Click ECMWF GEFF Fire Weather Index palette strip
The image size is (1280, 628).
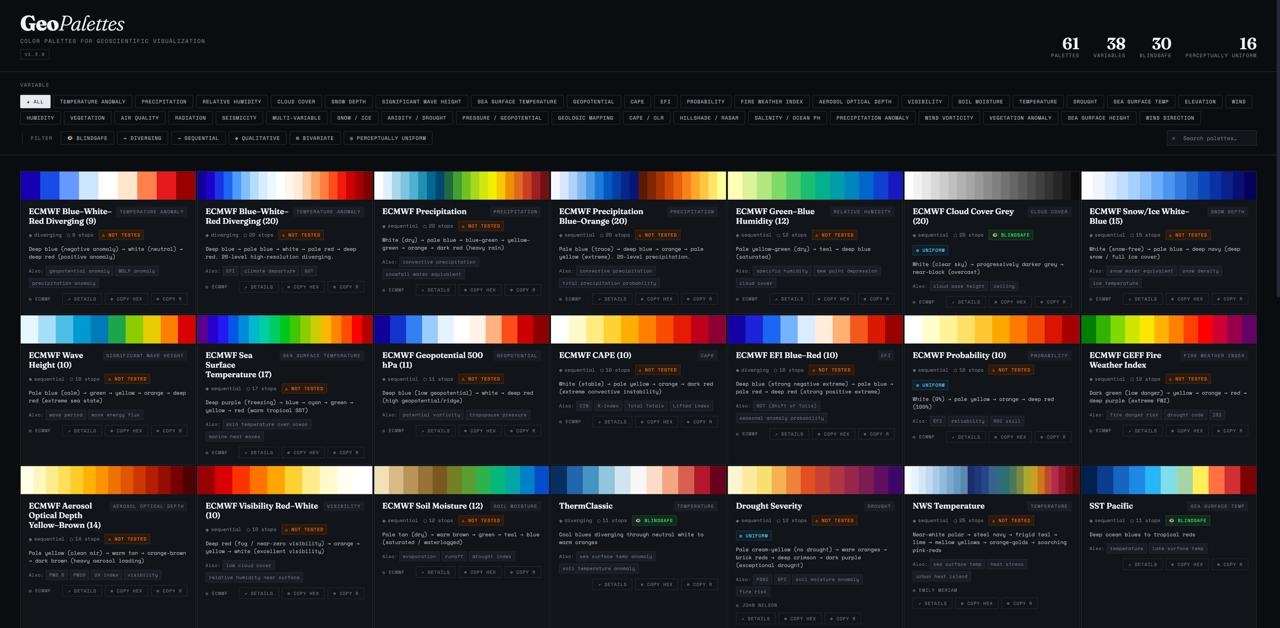pyautogui.click(x=1169, y=329)
